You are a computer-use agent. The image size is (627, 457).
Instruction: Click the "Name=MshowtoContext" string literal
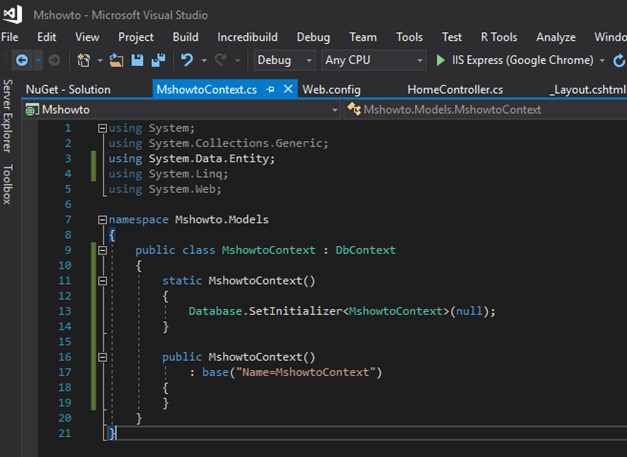[306, 373]
